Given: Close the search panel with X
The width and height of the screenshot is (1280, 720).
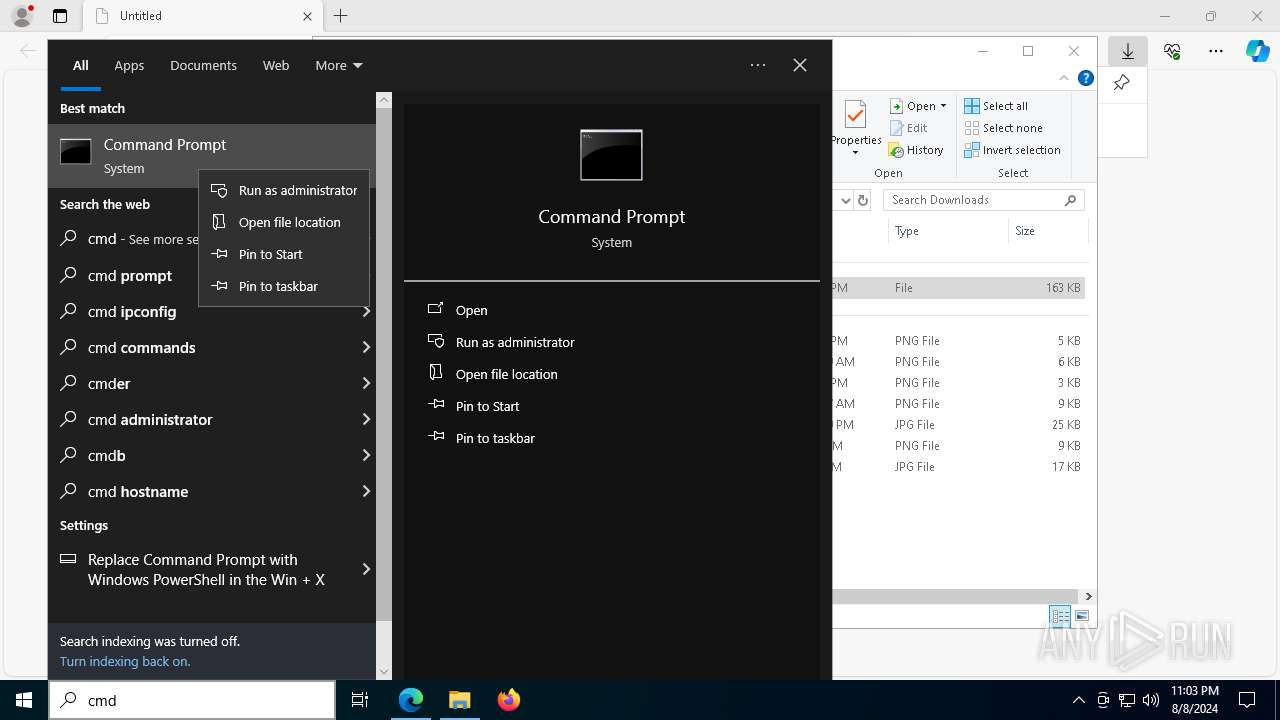Looking at the screenshot, I should (x=800, y=65).
